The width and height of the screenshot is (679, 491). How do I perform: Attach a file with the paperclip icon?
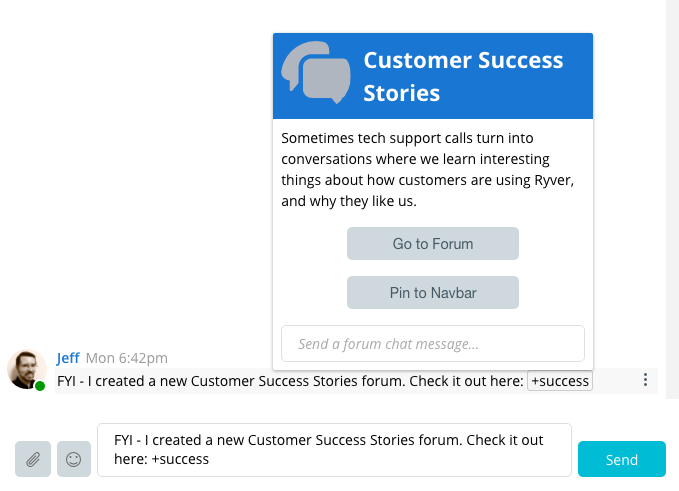pos(33,459)
